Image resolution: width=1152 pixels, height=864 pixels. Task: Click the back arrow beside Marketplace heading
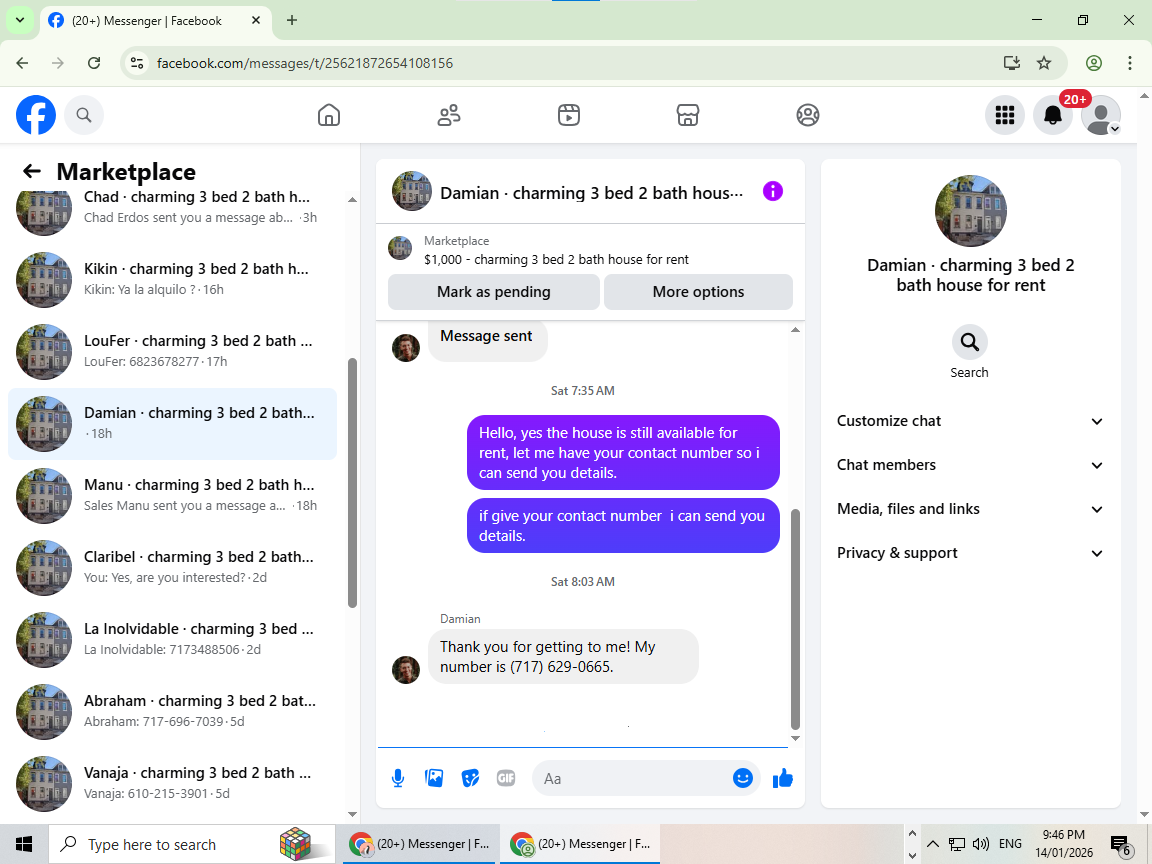32,171
